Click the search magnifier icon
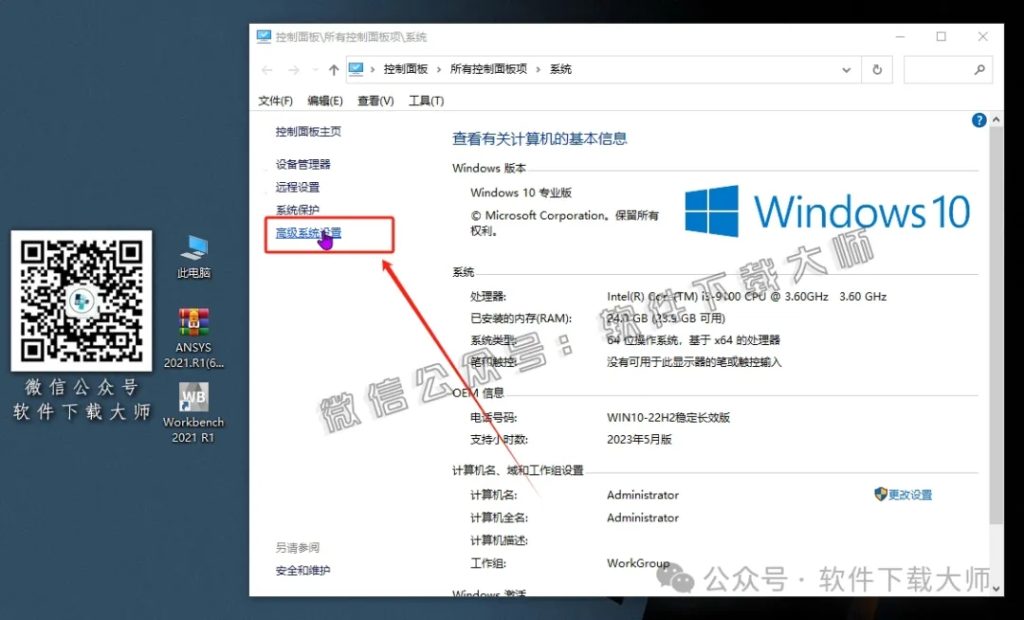This screenshot has width=1024, height=620. [978, 70]
